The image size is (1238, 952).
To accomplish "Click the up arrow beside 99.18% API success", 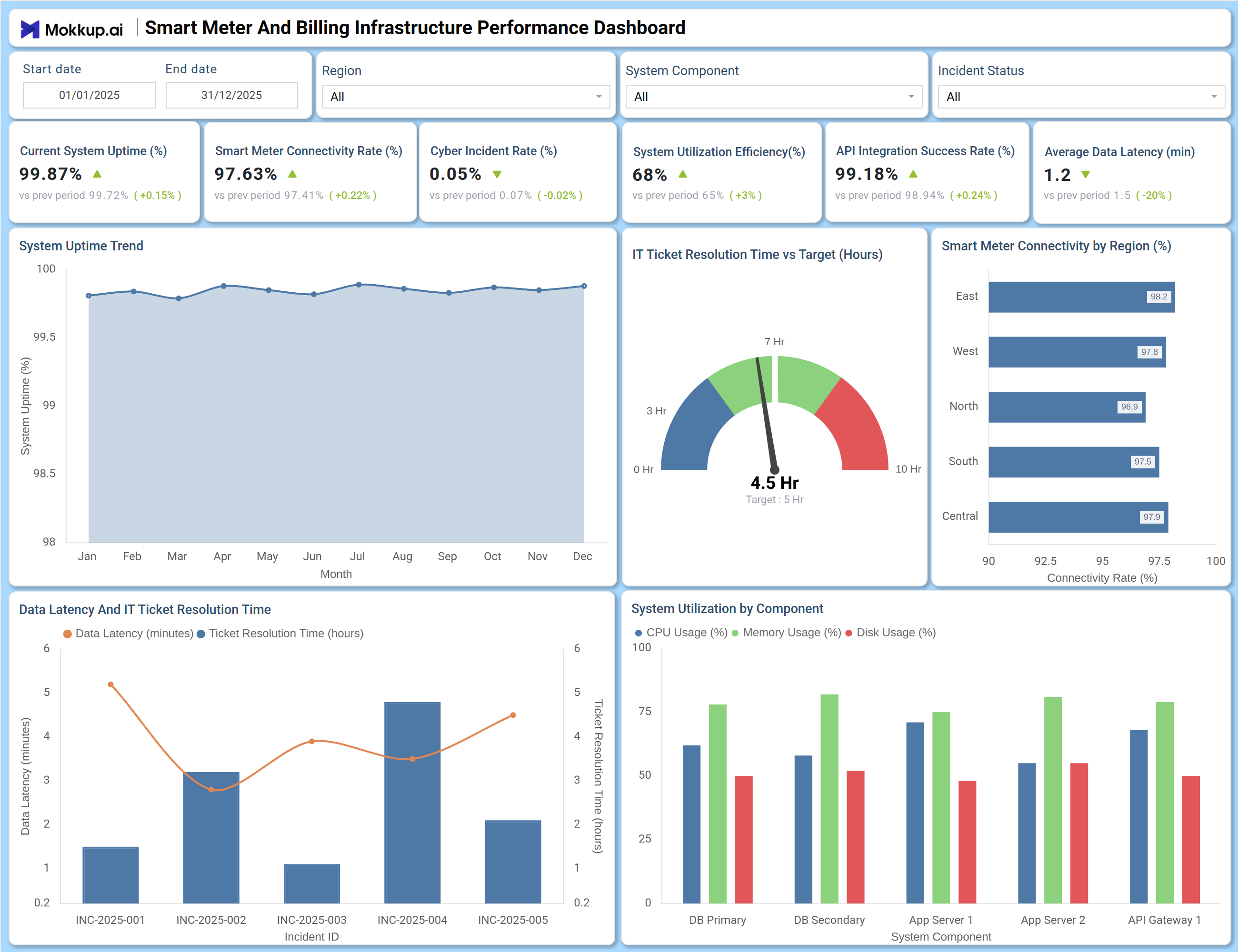I will click(x=913, y=174).
